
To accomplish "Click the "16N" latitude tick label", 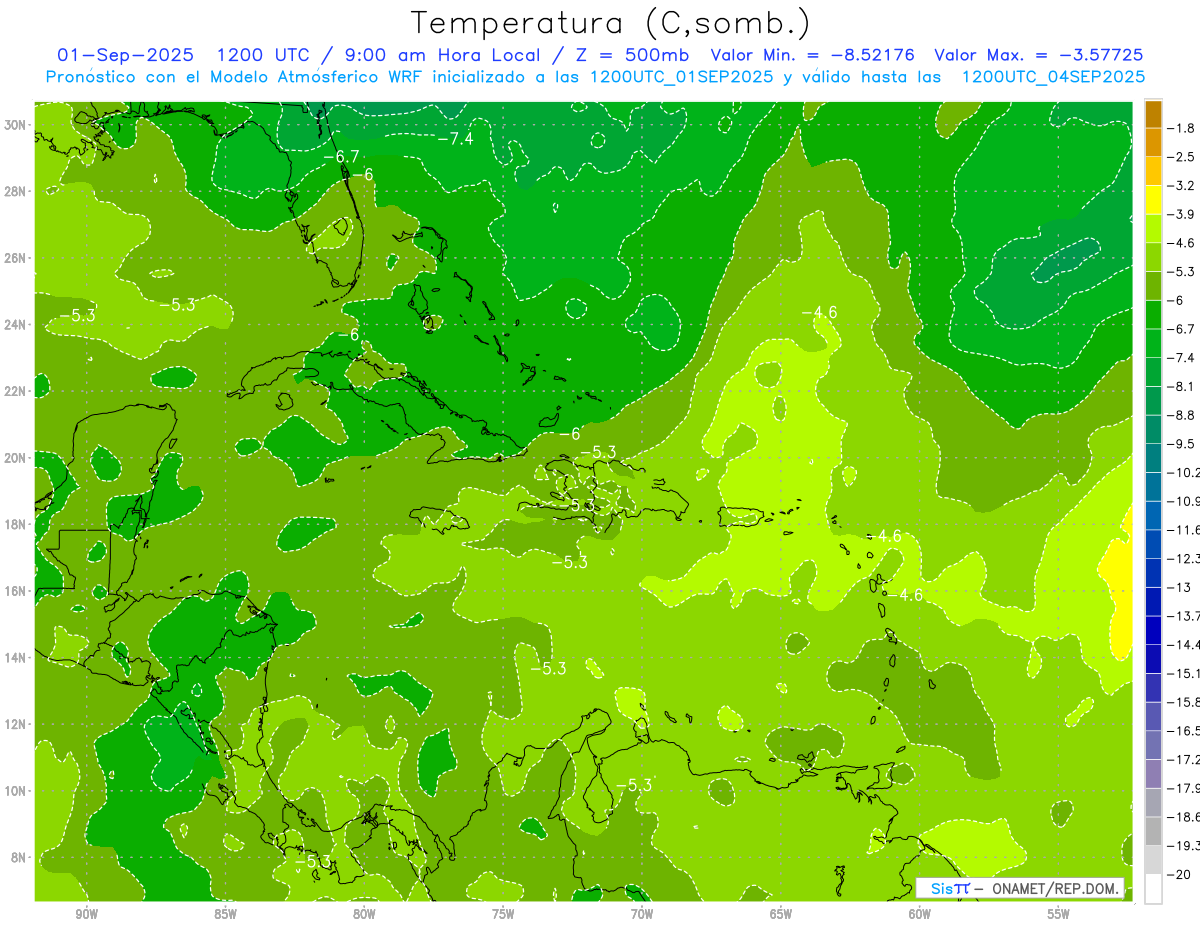I will tap(15, 591).
